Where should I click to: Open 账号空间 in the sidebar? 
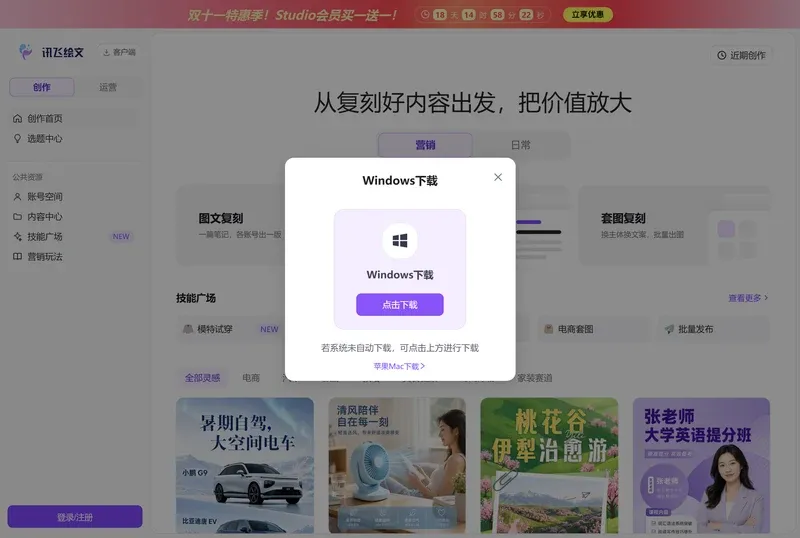click(x=74, y=197)
